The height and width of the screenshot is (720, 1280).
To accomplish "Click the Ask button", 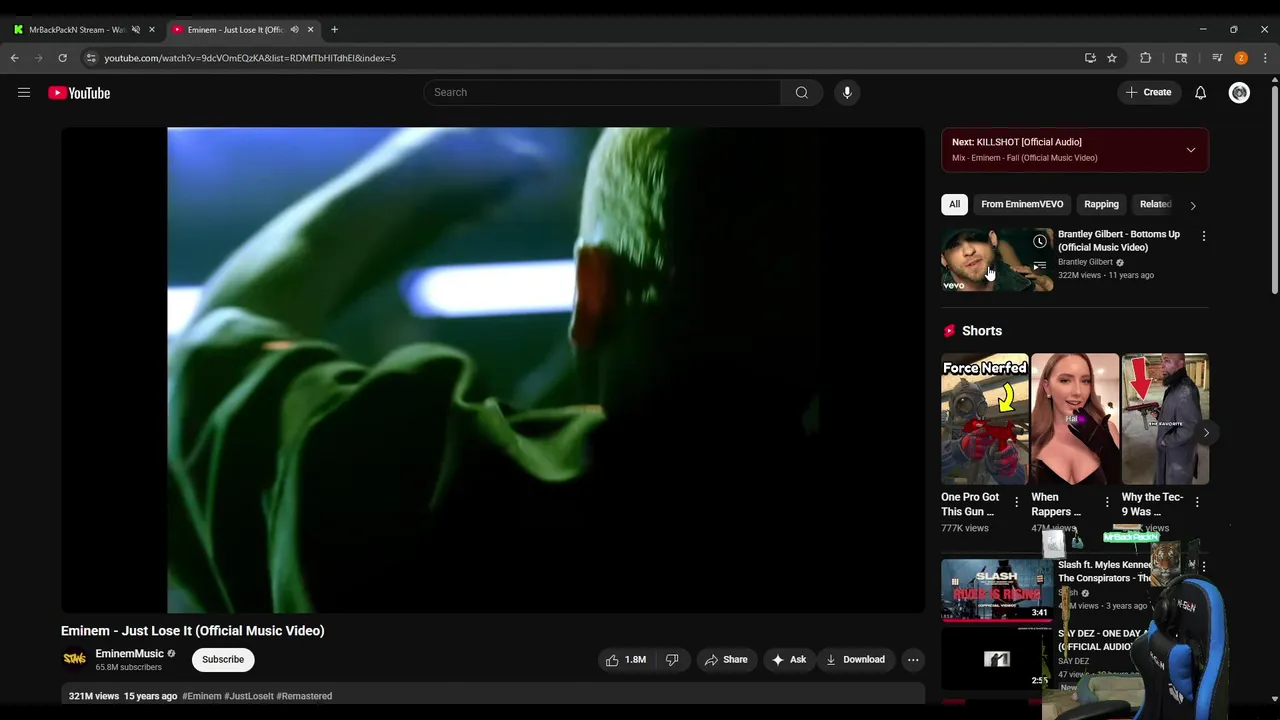I will 788,660.
